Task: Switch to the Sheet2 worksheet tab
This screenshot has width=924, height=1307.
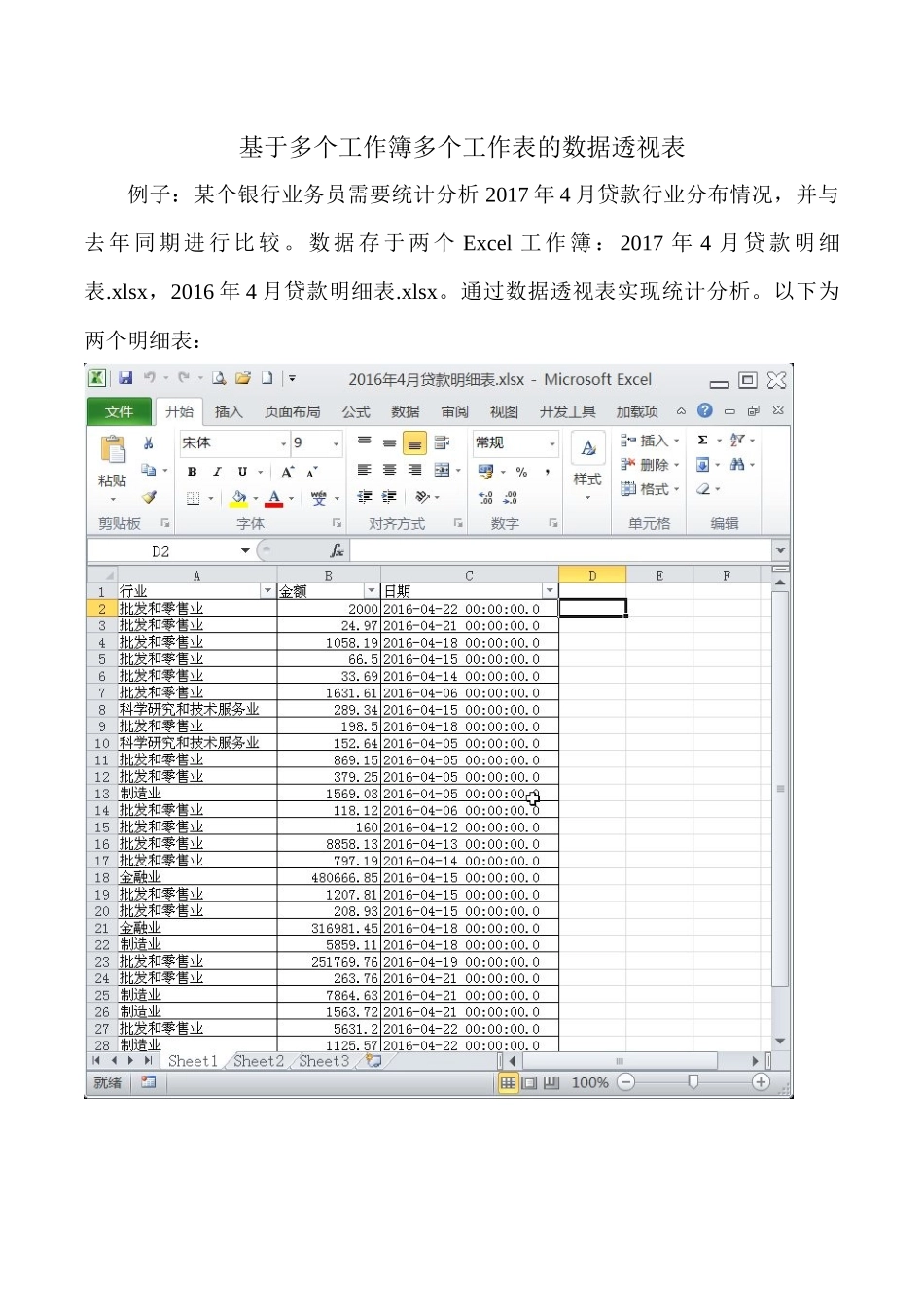Action: pyautogui.click(x=259, y=1061)
